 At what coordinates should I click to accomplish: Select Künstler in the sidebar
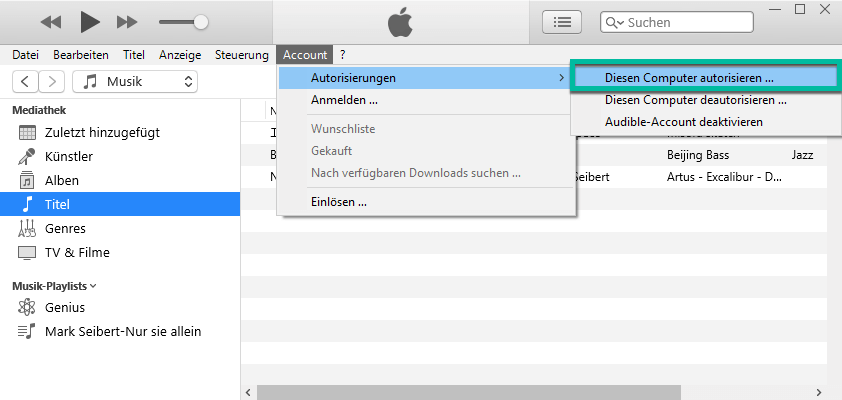pos(120,156)
